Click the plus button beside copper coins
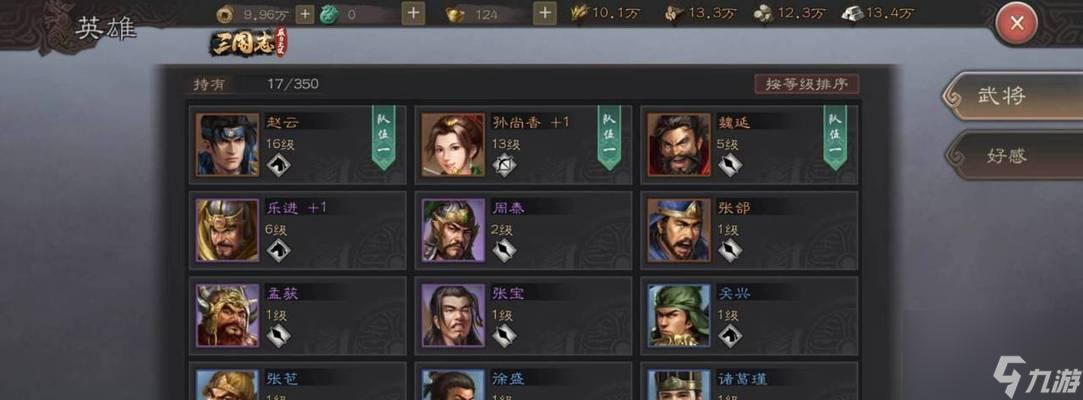This screenshot has width=1083, height=400. click(x=305, y=13)
